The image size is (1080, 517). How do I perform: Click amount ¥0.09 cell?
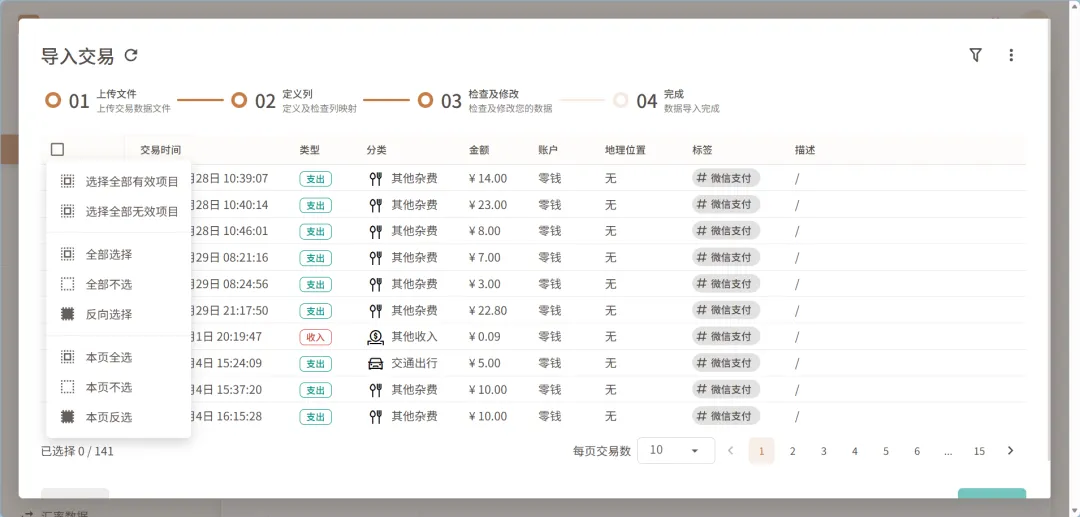click(x=485, y=337)
